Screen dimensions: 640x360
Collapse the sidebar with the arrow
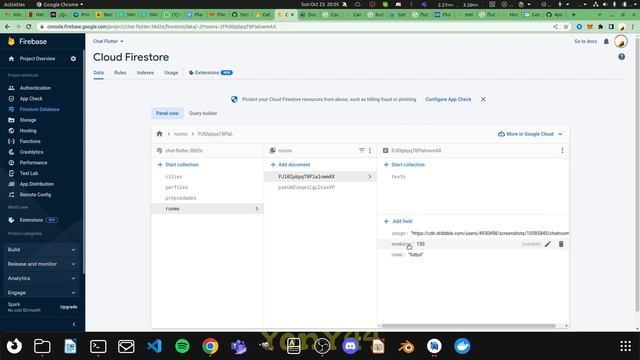click(x=74, y=324)
